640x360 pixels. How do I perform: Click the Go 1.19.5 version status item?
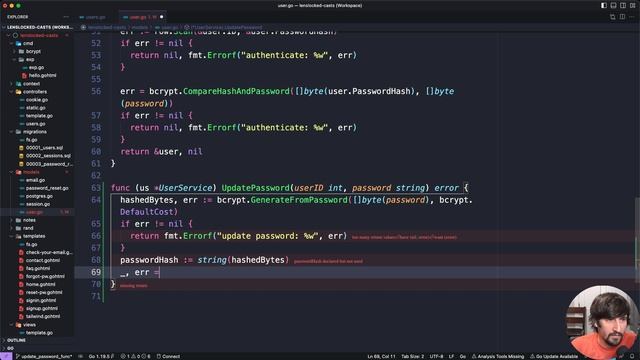pos(101,356)
